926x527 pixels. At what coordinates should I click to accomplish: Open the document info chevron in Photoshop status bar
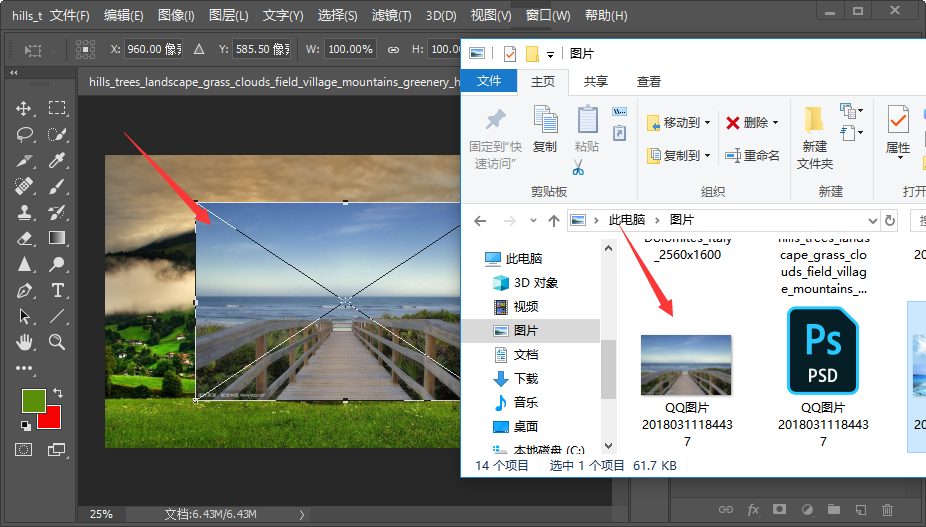[x=302, y=514]
